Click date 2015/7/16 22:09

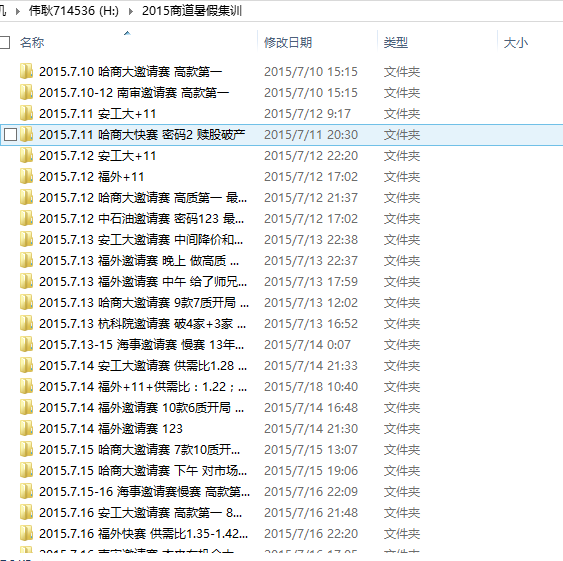pos(311,491)
